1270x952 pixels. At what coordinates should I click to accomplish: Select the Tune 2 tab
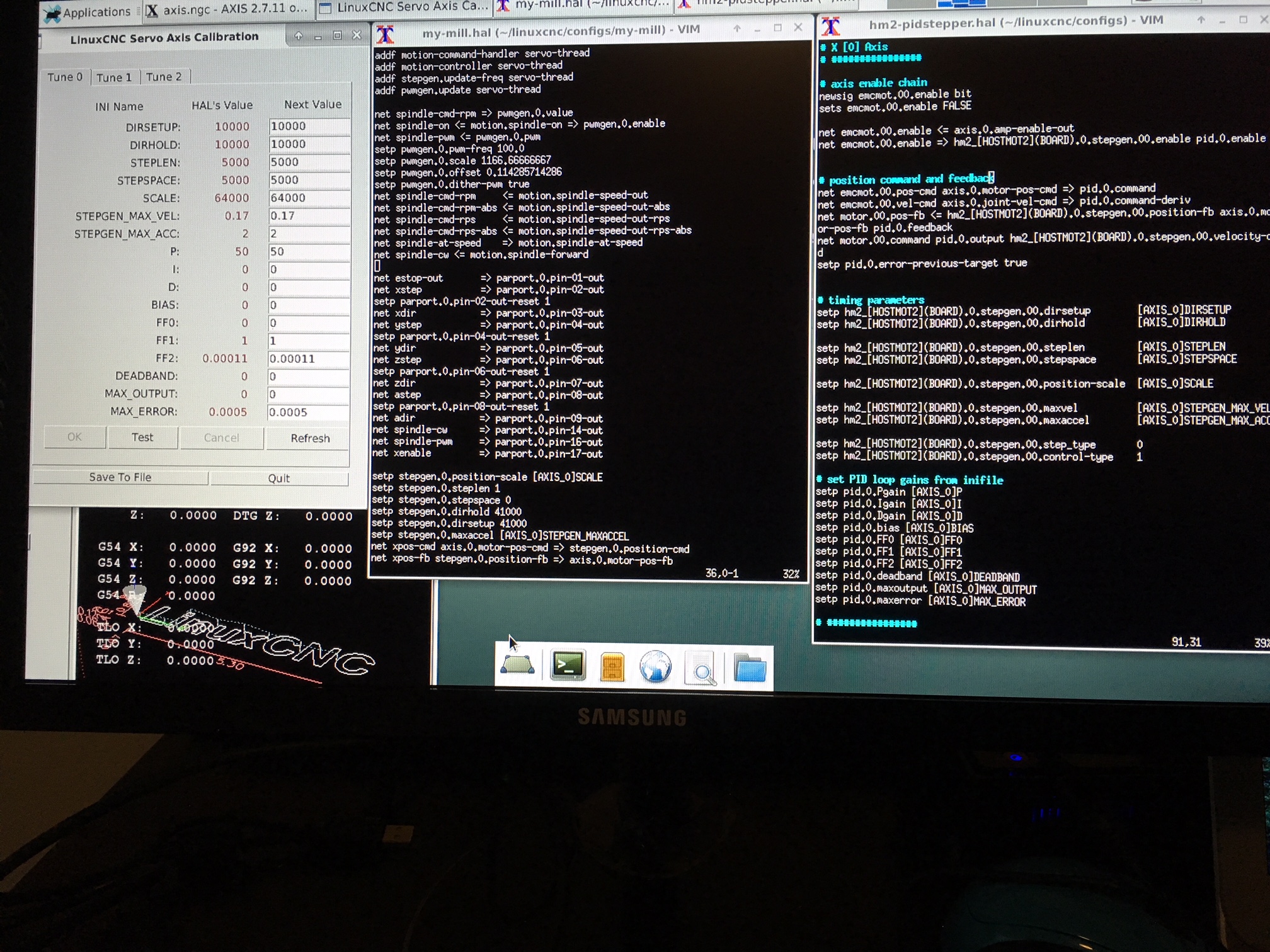pyautogui.click(x=164, y=77)
